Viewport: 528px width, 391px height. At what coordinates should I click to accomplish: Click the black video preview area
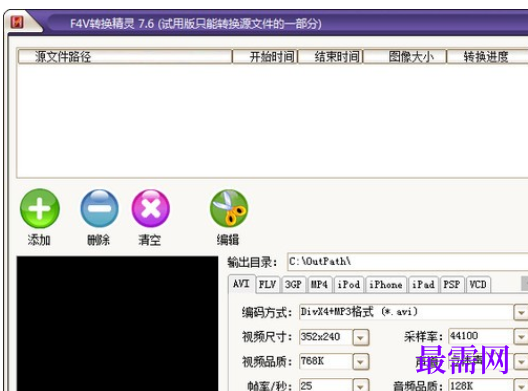[x=118, y=324]
